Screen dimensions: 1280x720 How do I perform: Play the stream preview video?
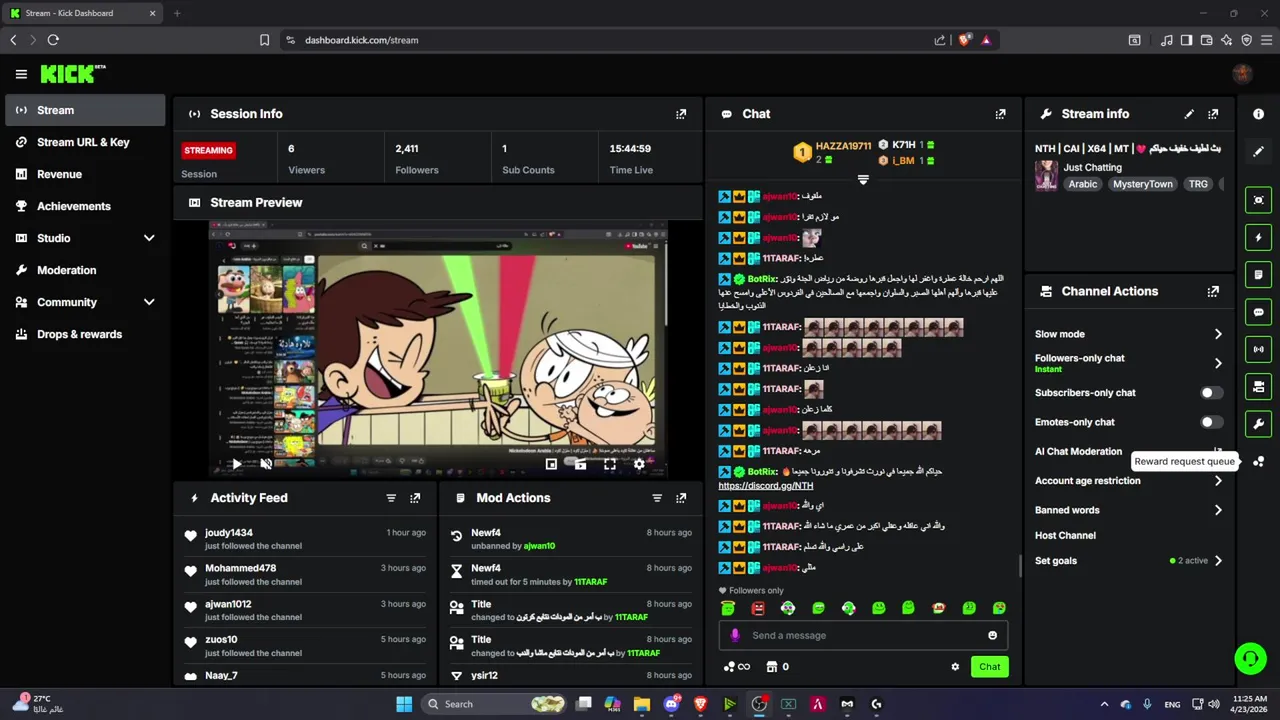coord(236,464)
